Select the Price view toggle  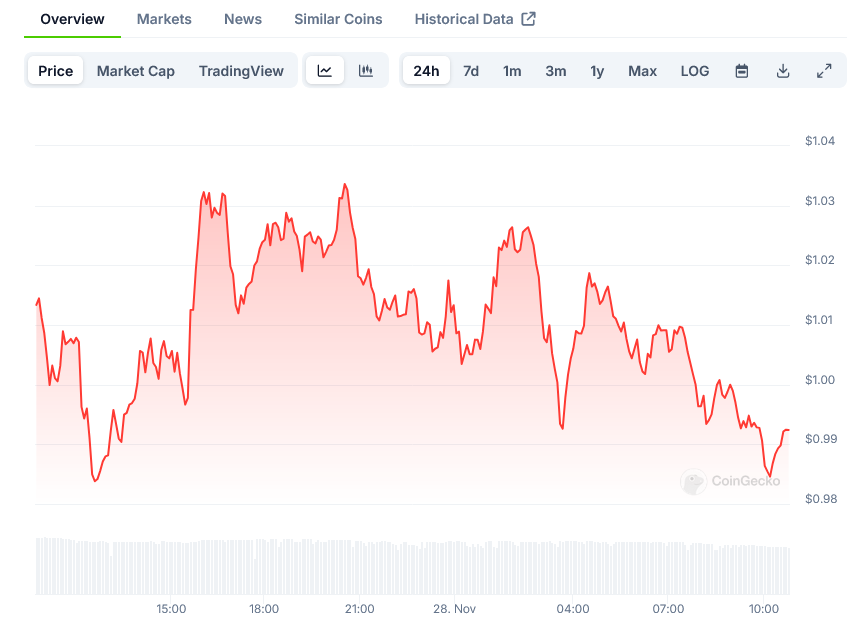56,71
